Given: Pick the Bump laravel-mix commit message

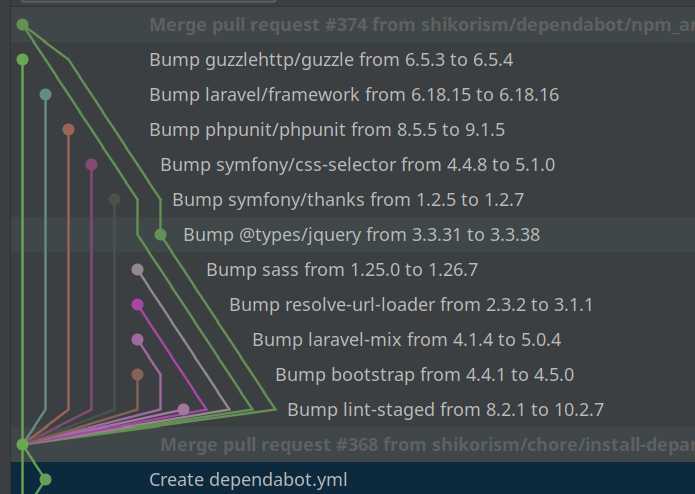Looking at the screenshot, I should 406,340.
